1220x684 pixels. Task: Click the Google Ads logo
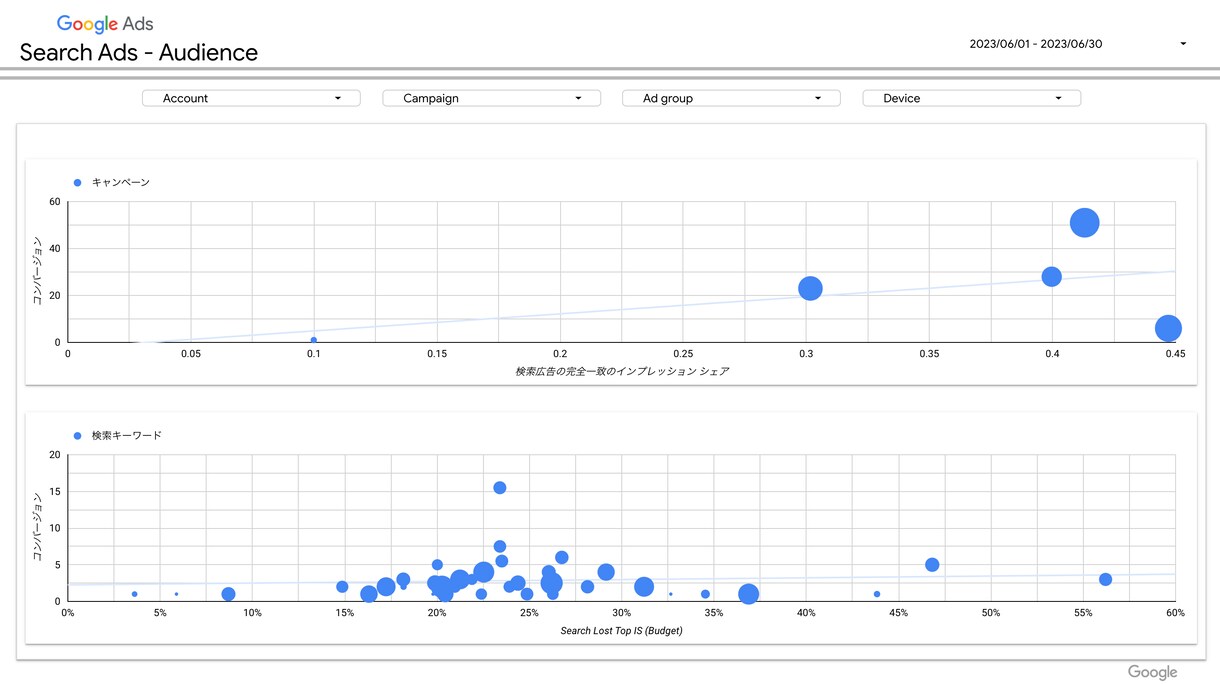click(x=105, y=24)
